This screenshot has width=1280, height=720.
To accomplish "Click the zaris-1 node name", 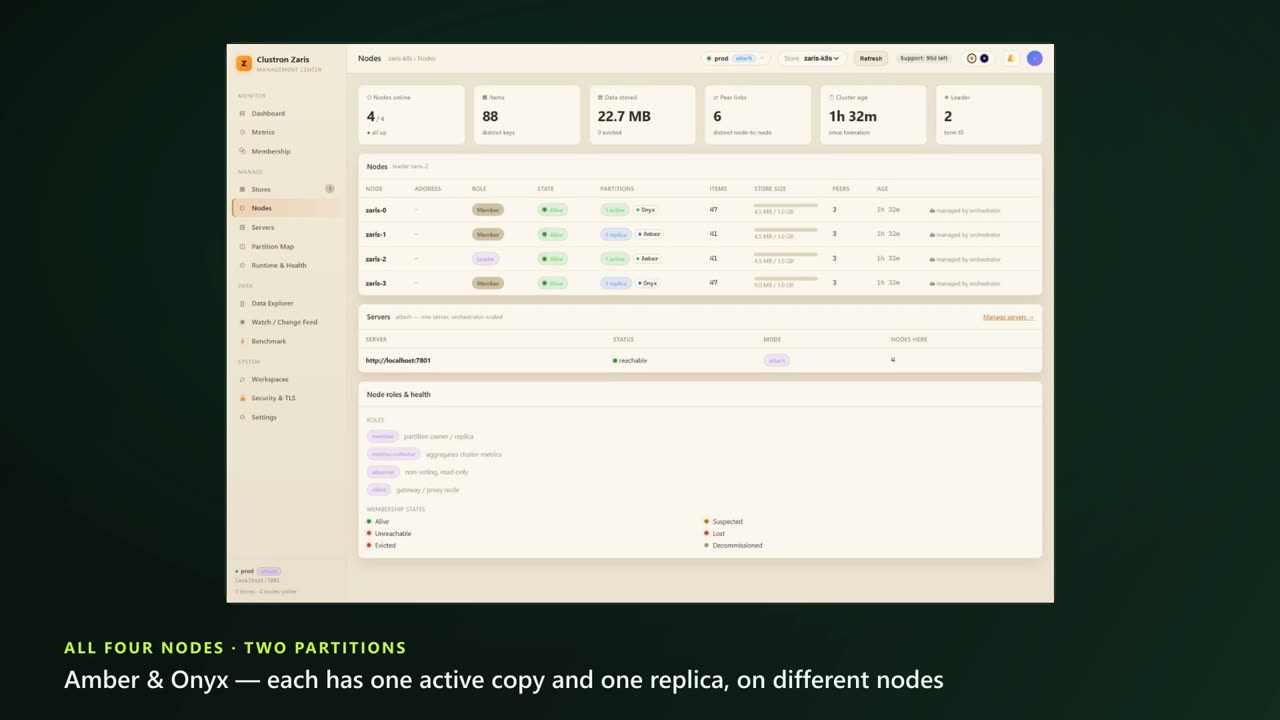I will tap(376, 235).
